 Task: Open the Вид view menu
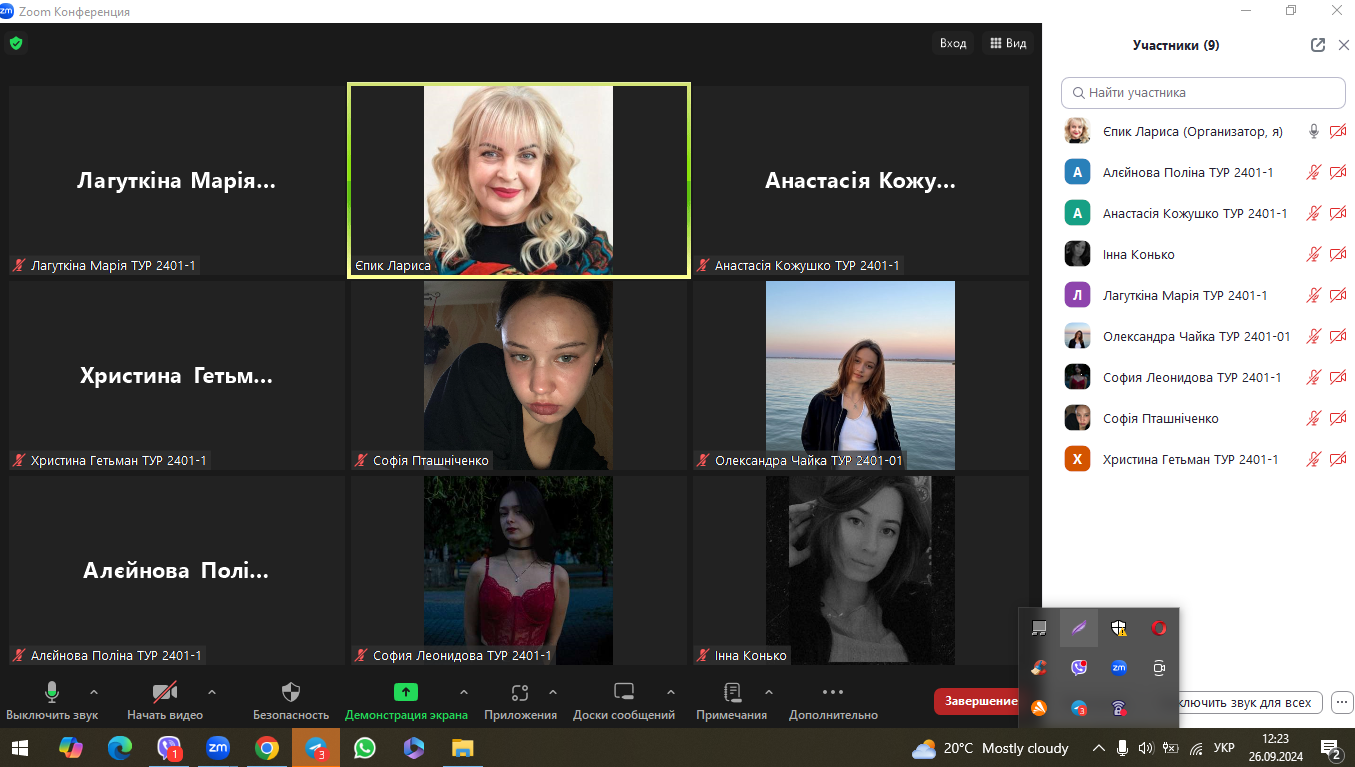point(1008,43)
